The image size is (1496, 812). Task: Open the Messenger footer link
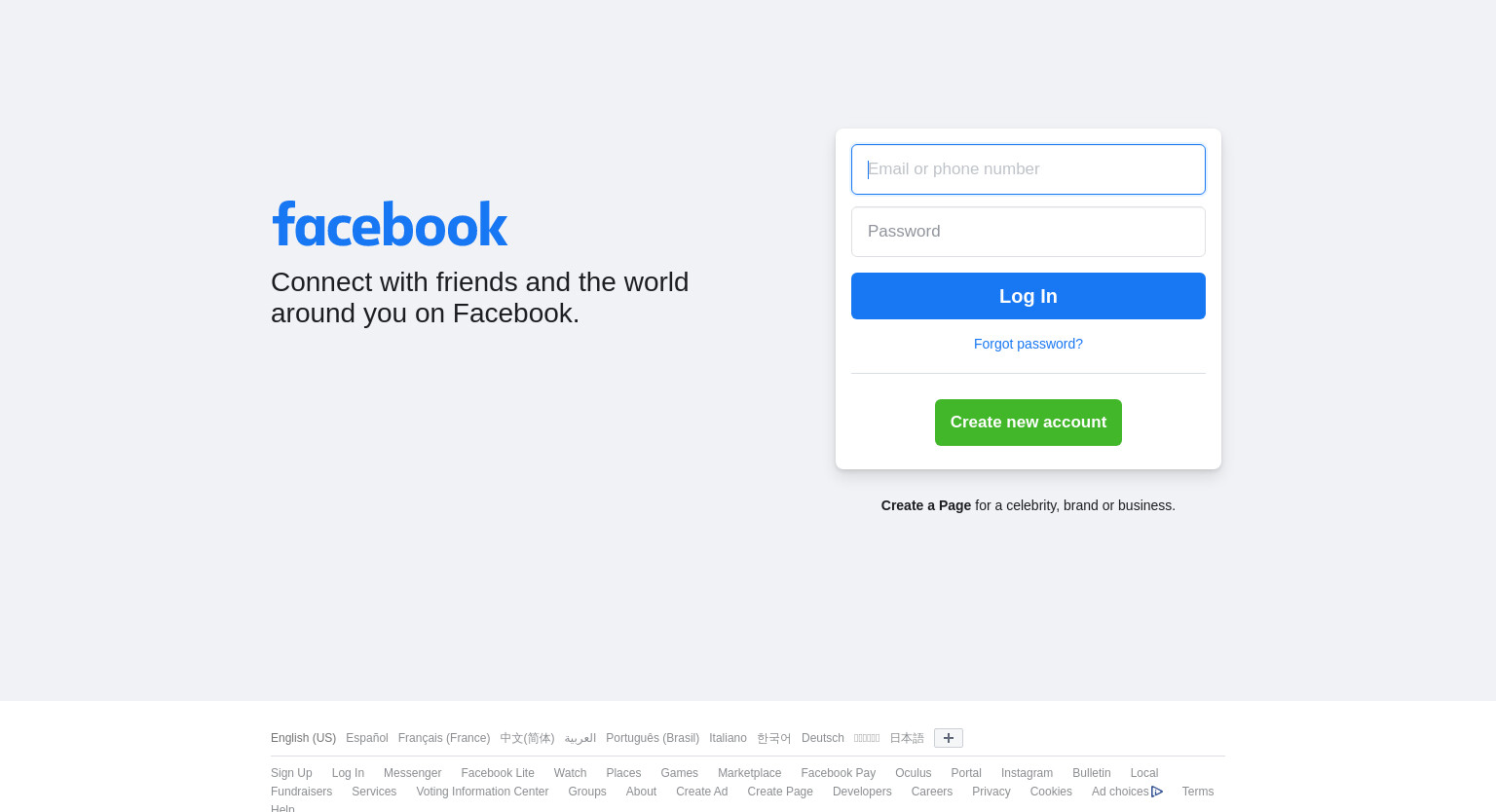coord(413,773)
